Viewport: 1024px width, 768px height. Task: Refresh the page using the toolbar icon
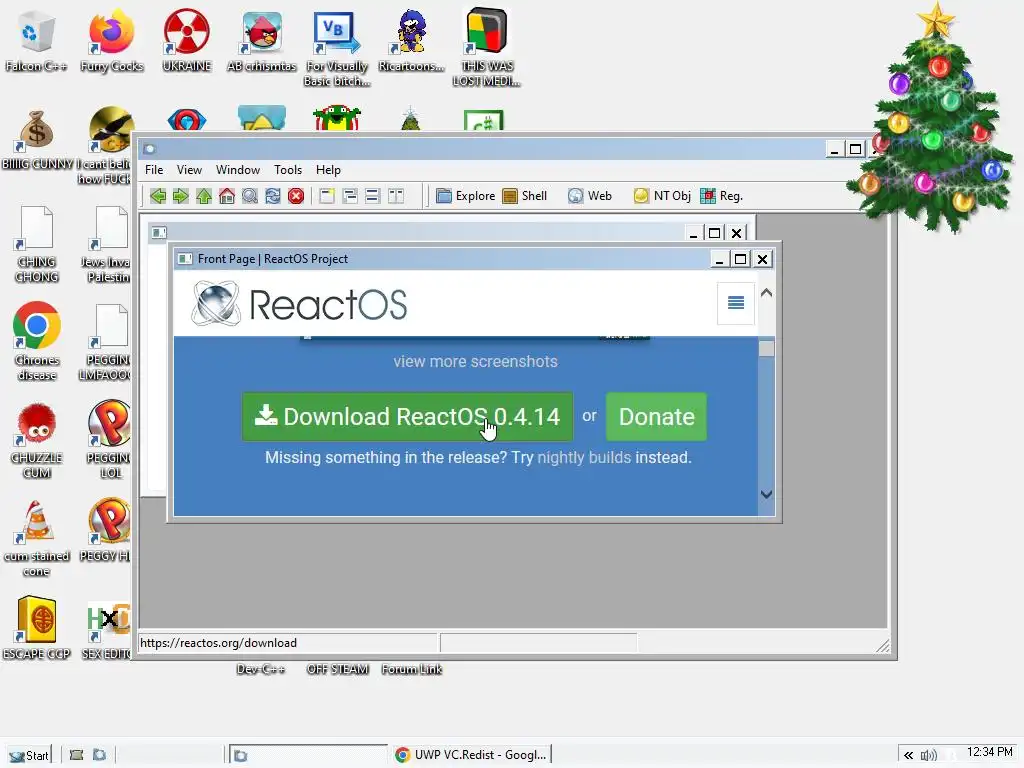[272, 196]
